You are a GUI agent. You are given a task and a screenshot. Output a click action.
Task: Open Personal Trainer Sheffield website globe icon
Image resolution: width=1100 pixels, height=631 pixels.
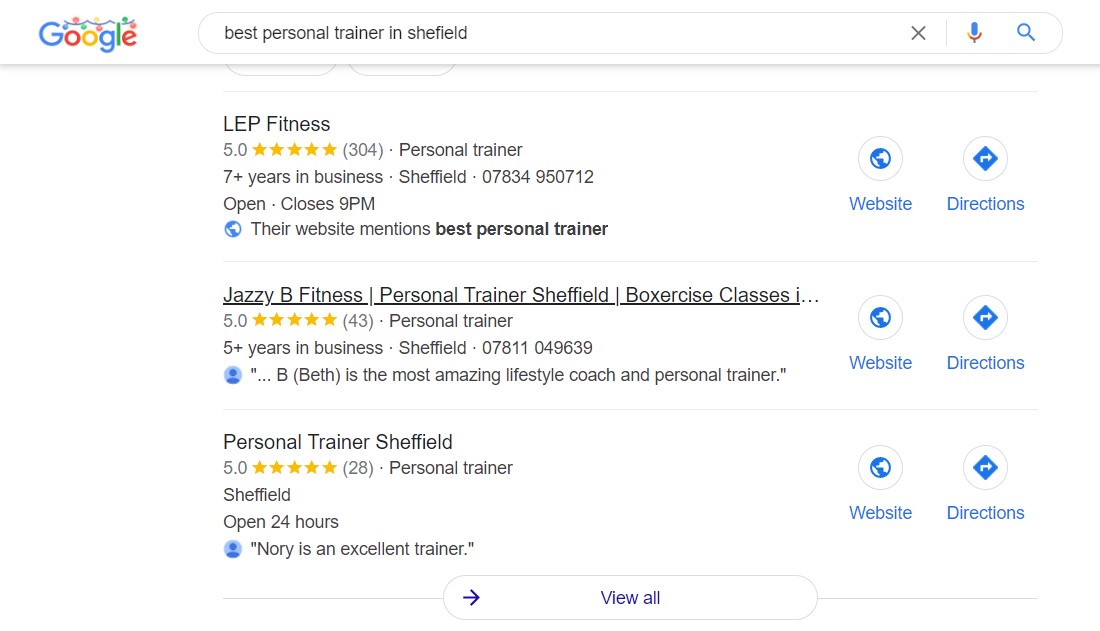coord(880,467)
